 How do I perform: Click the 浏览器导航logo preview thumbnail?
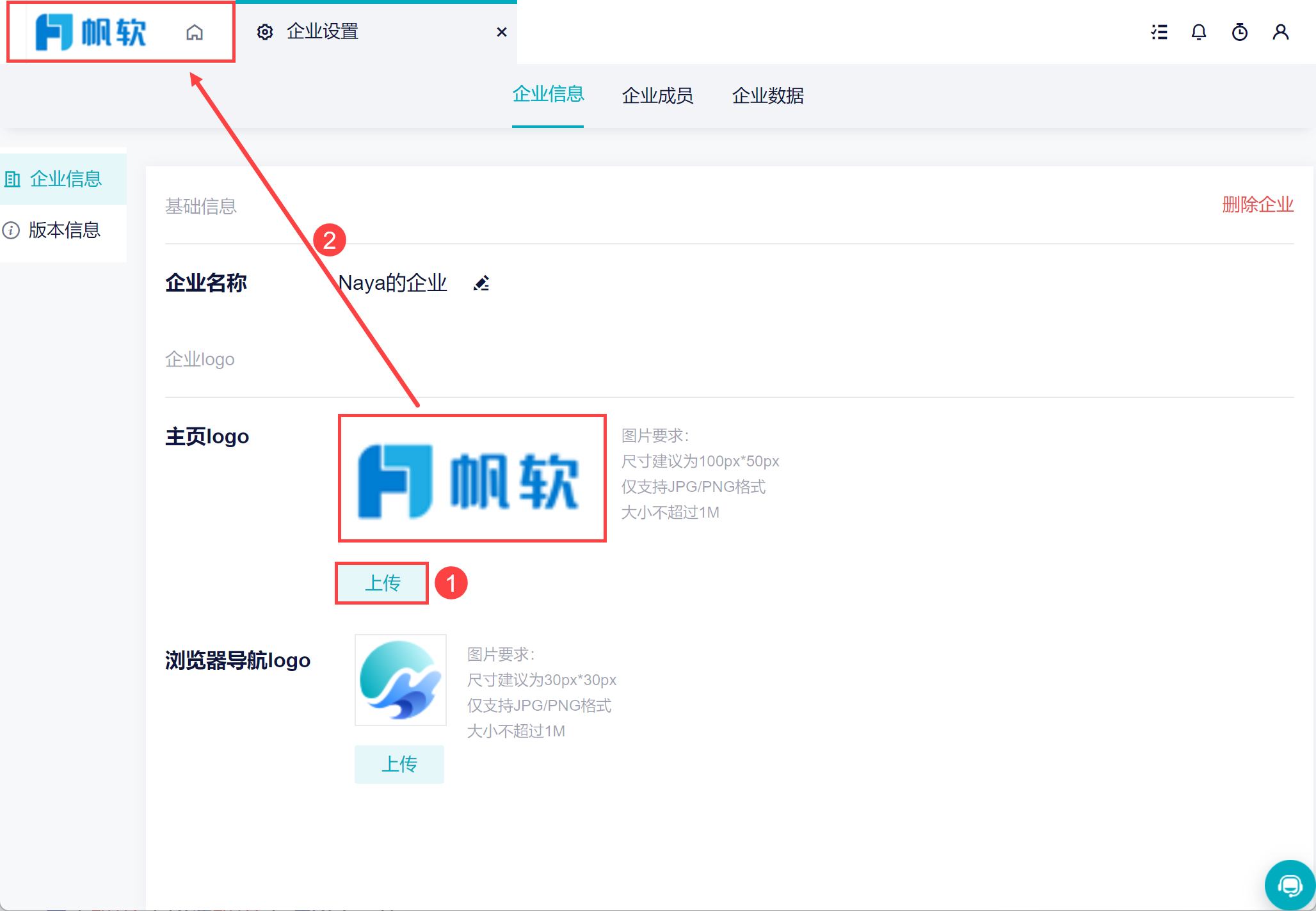point(401,680)
